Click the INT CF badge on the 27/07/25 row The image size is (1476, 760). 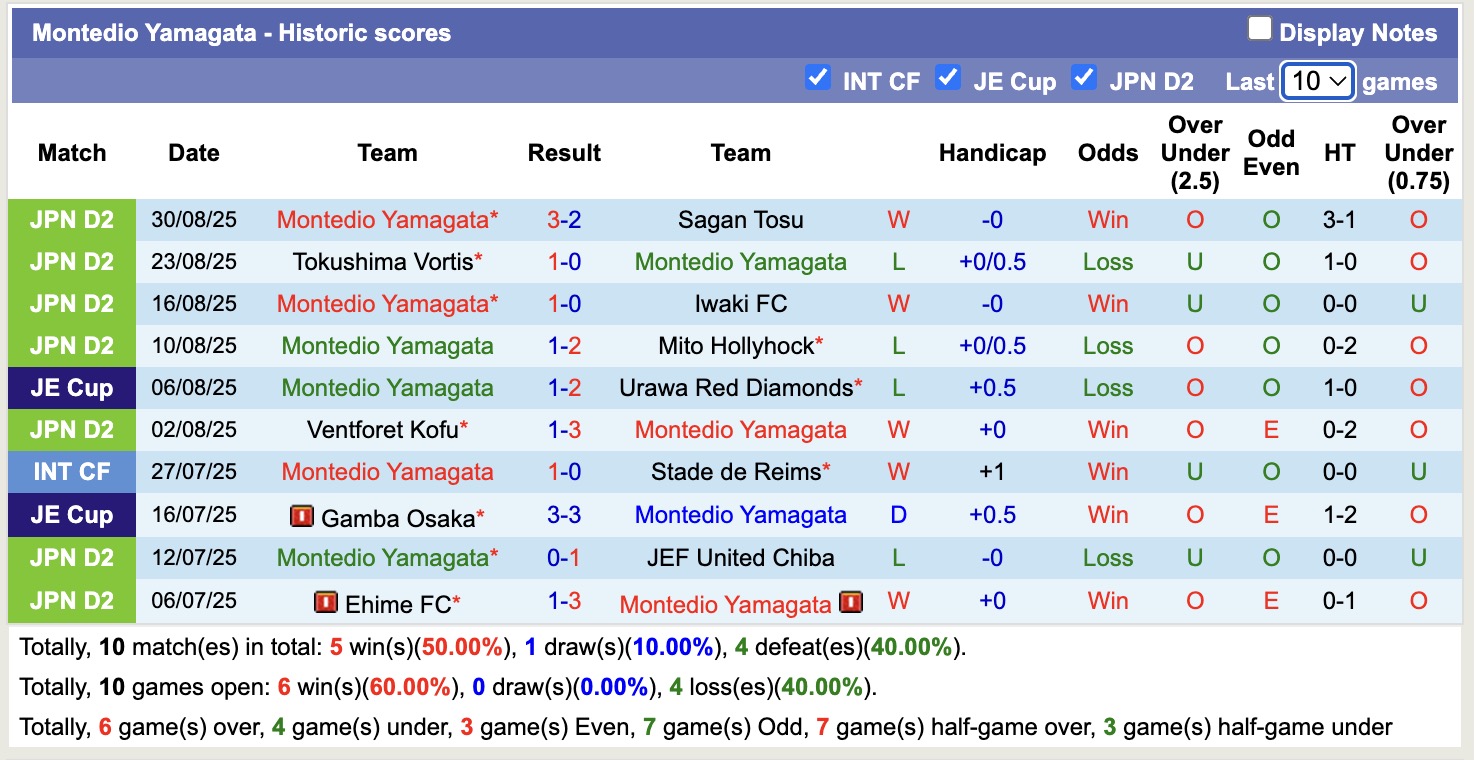(x=71, y=471)
